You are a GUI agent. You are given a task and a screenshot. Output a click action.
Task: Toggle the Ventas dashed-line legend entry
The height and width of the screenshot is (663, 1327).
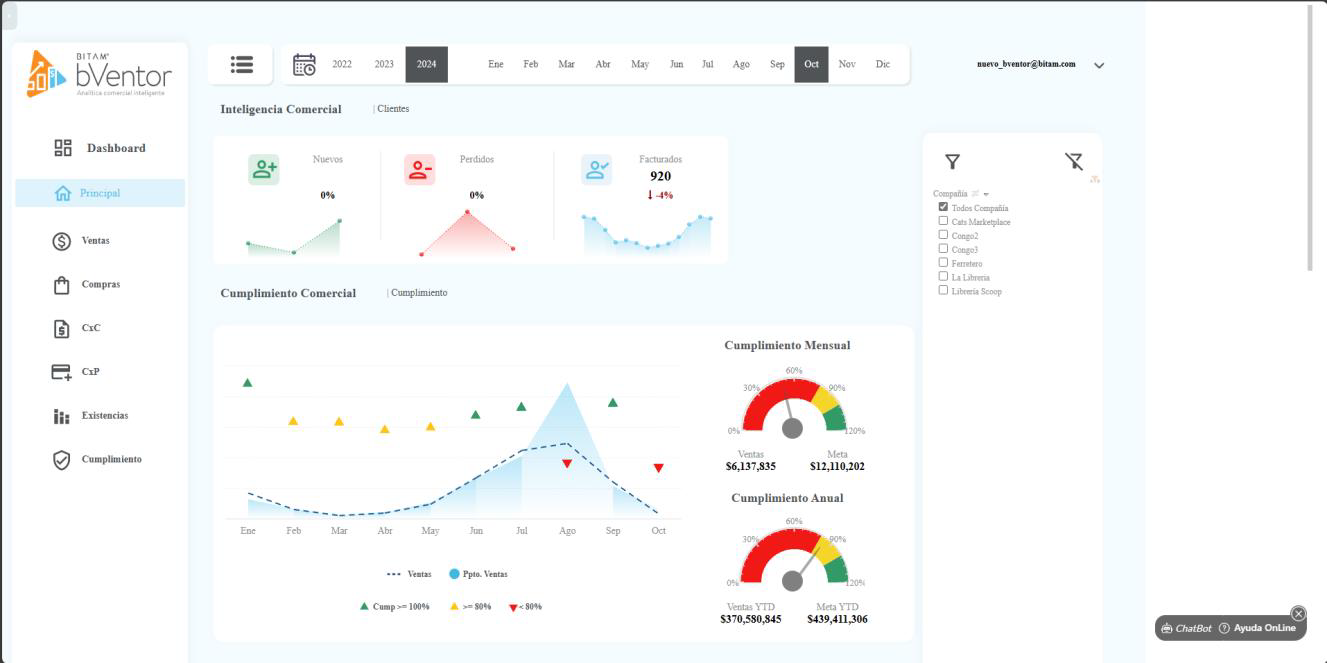409,574
